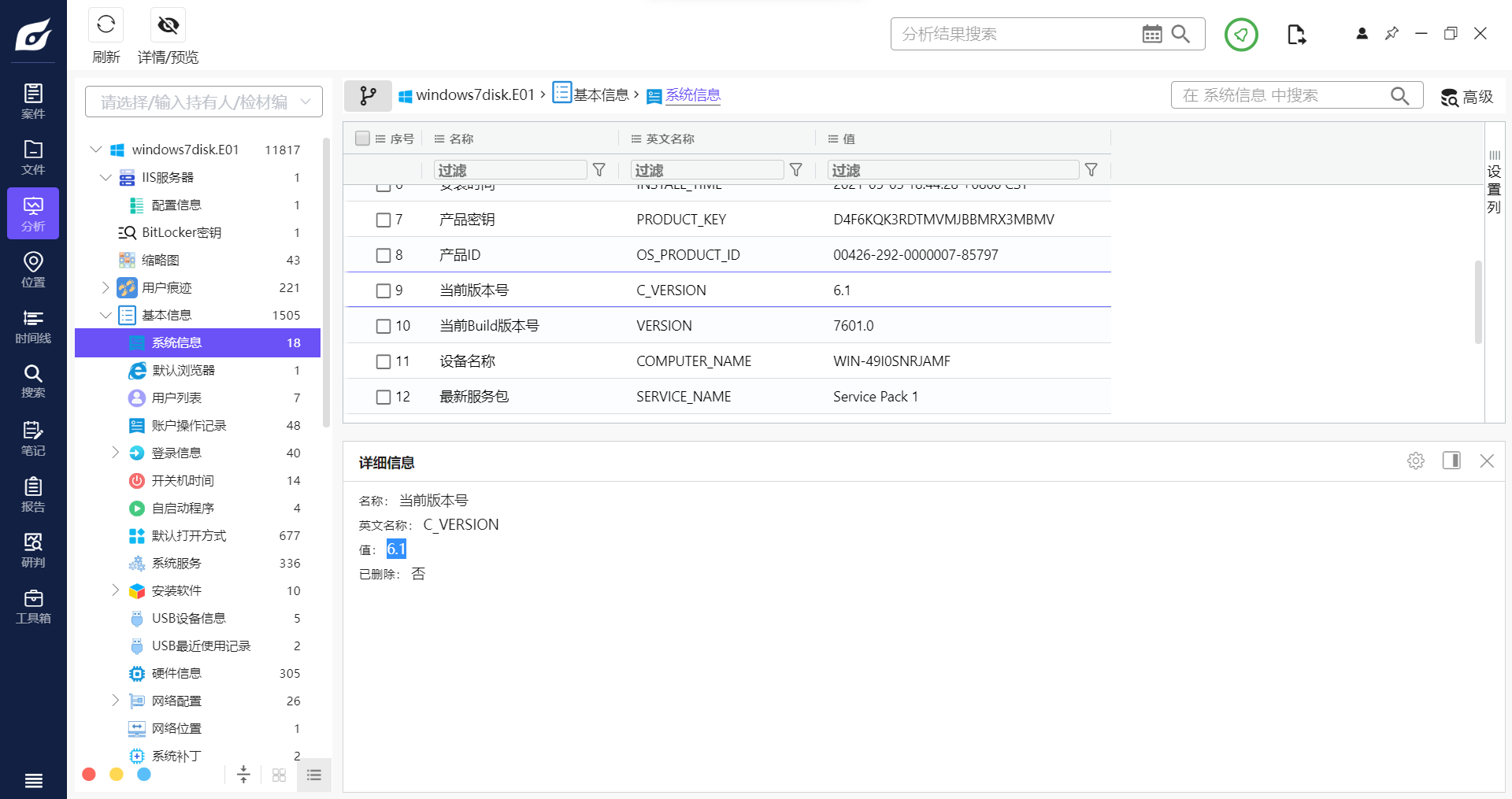The width and height of the screenshot is (1512, 799).
Task: Check the row 11 设备名称 checkbox
Action: coord(384,361)
